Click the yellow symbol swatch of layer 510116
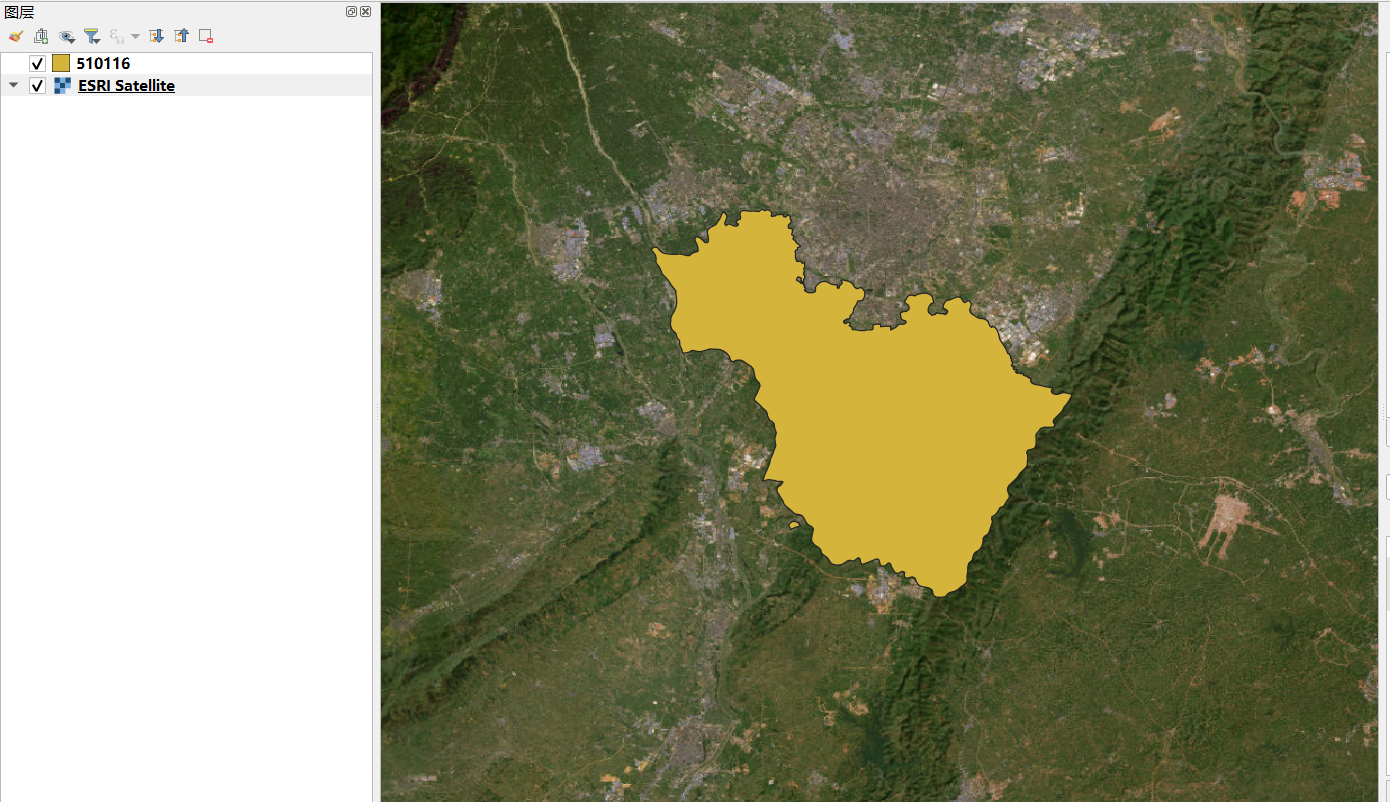 coord(61,63)
